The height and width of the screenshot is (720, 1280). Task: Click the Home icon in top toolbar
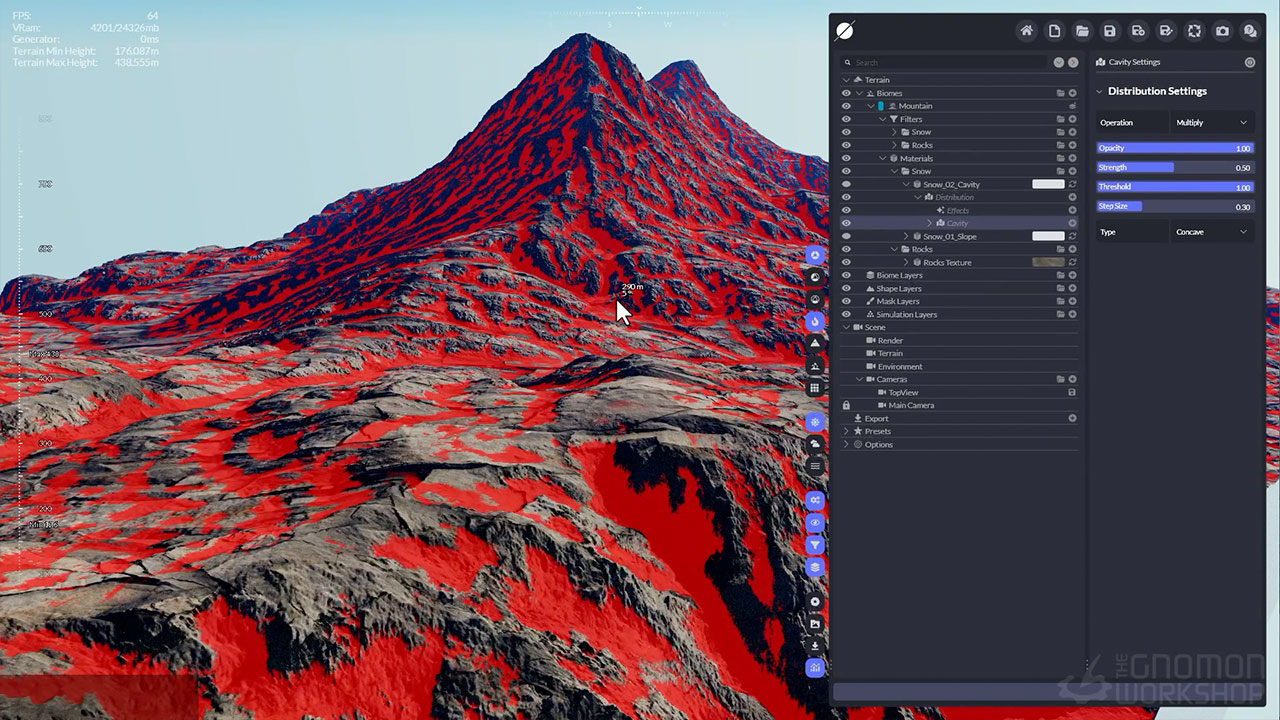pyautogui.click(x=1026, y=31)
